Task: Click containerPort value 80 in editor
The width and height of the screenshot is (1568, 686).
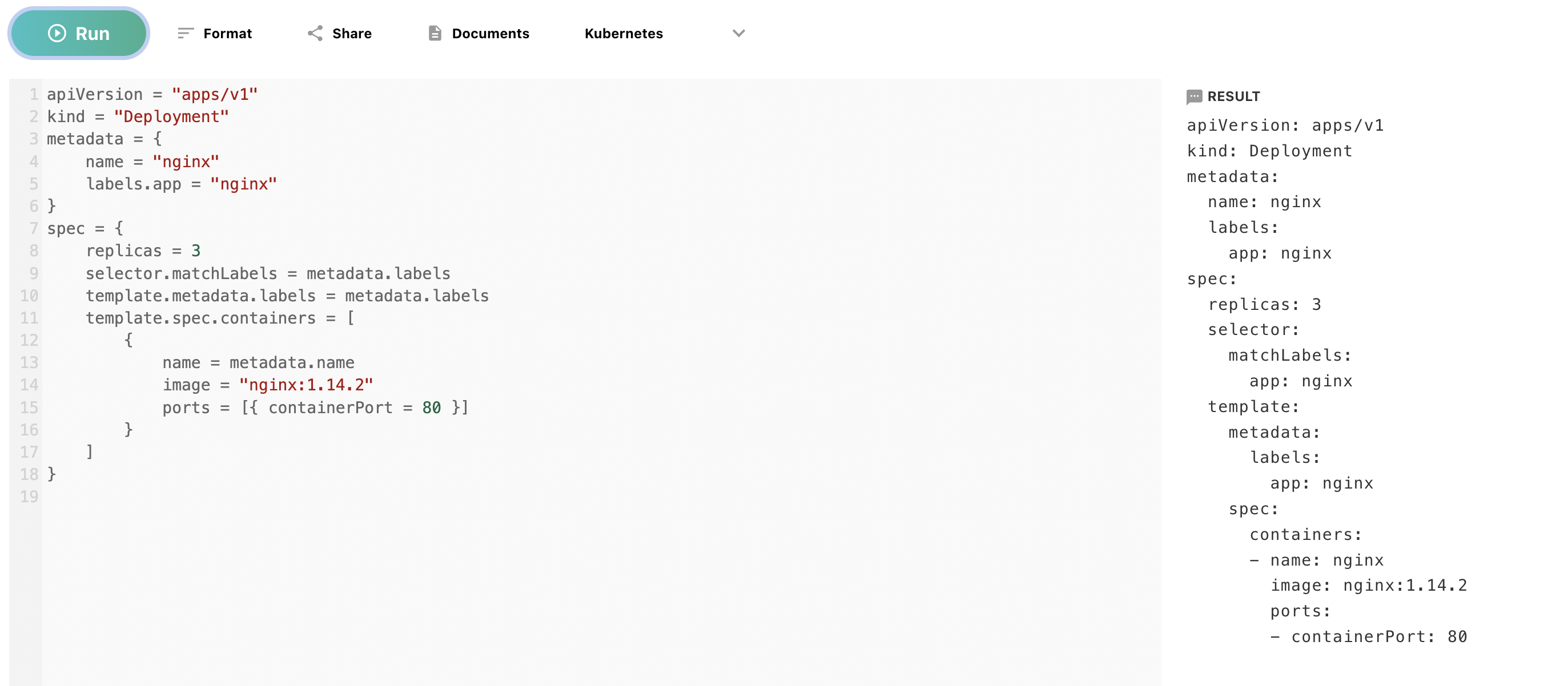Action: click(431, 407)
